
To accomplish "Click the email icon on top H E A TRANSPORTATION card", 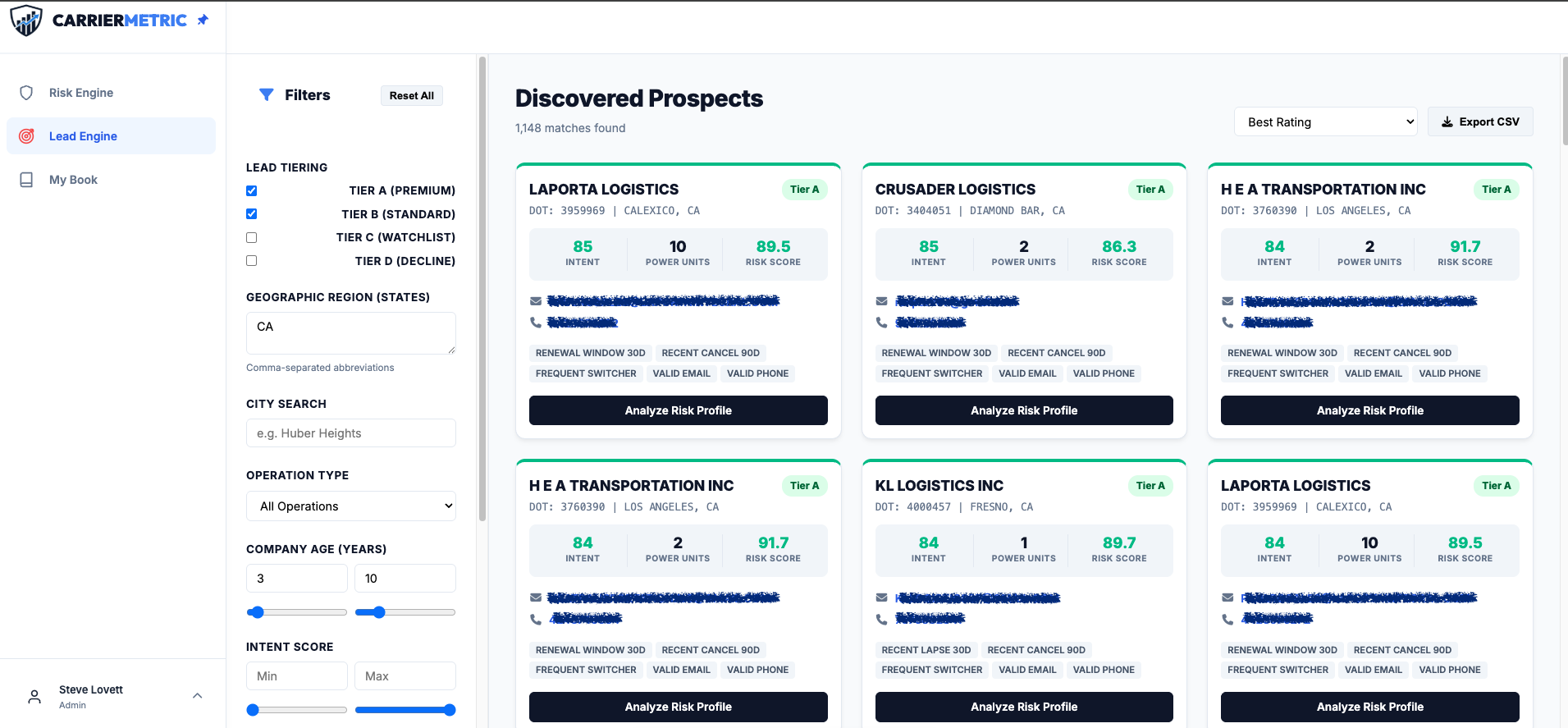I will point(1227,301).
